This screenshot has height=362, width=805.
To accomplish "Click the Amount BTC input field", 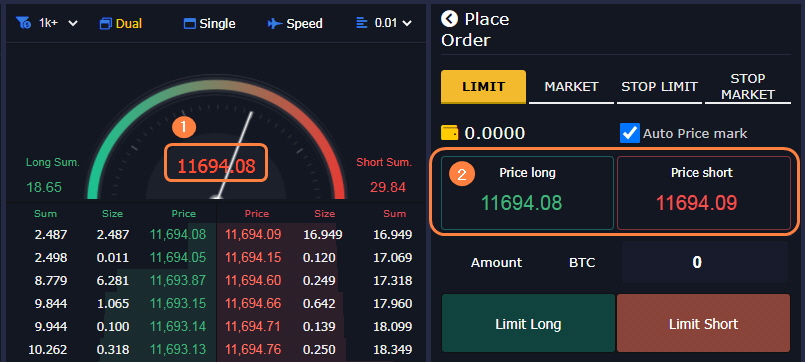I will (705, 262).
